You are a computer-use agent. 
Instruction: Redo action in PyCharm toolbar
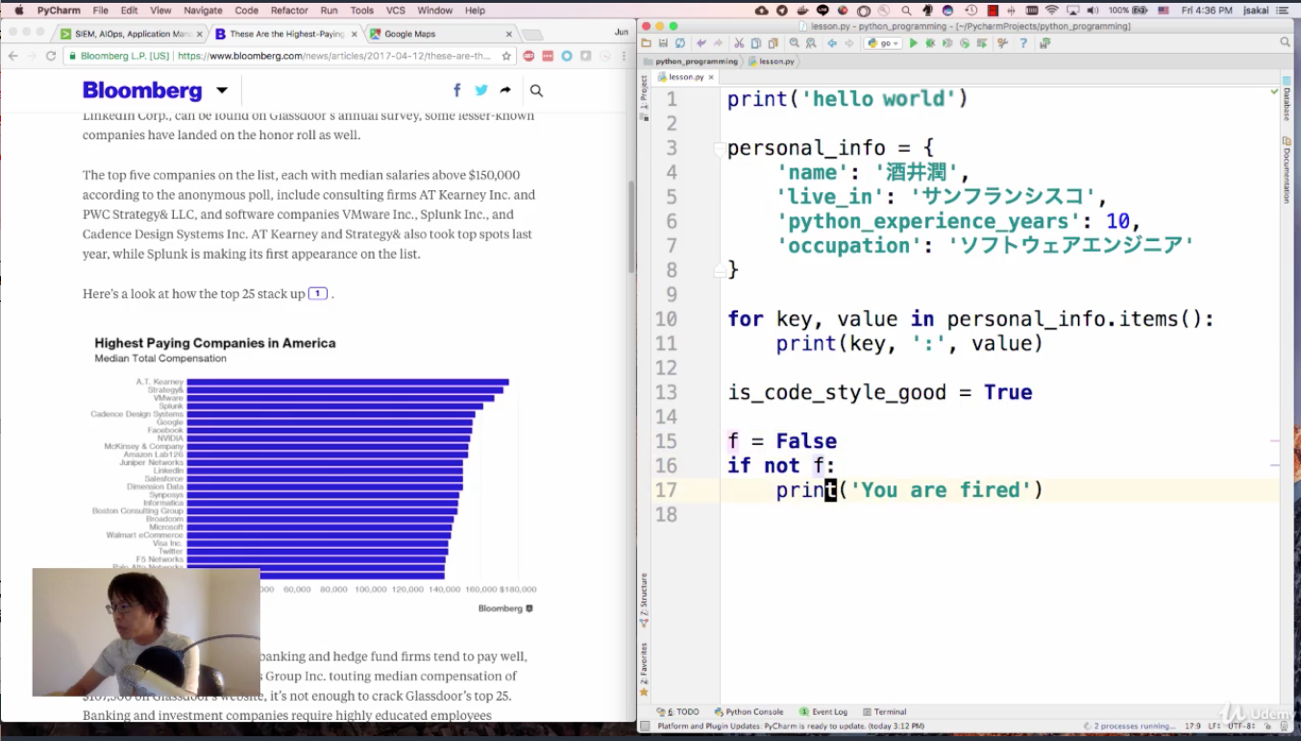pyautogui.click(x=718, y=43)
